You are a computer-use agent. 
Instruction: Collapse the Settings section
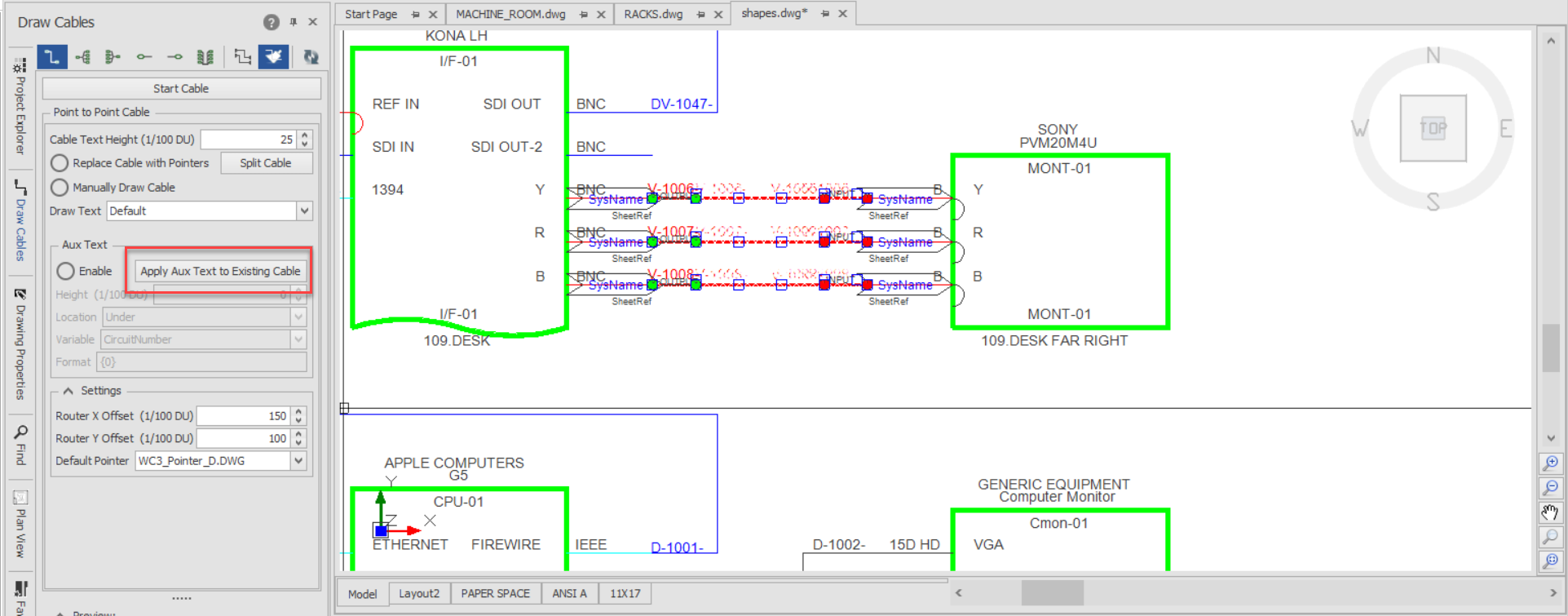(x=68, y=391)
